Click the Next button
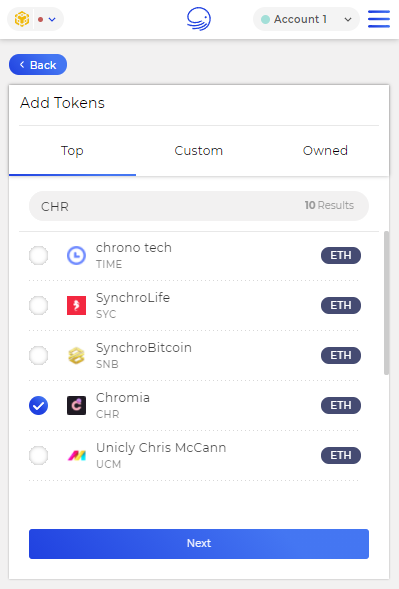Screen dimensions: 399x589 pos(199,544)
